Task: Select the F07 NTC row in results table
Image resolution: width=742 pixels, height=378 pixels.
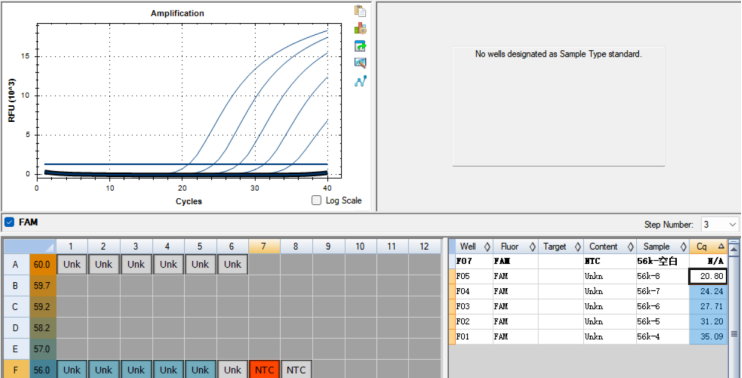Action: pyautogui.click(x=591, y=260)
